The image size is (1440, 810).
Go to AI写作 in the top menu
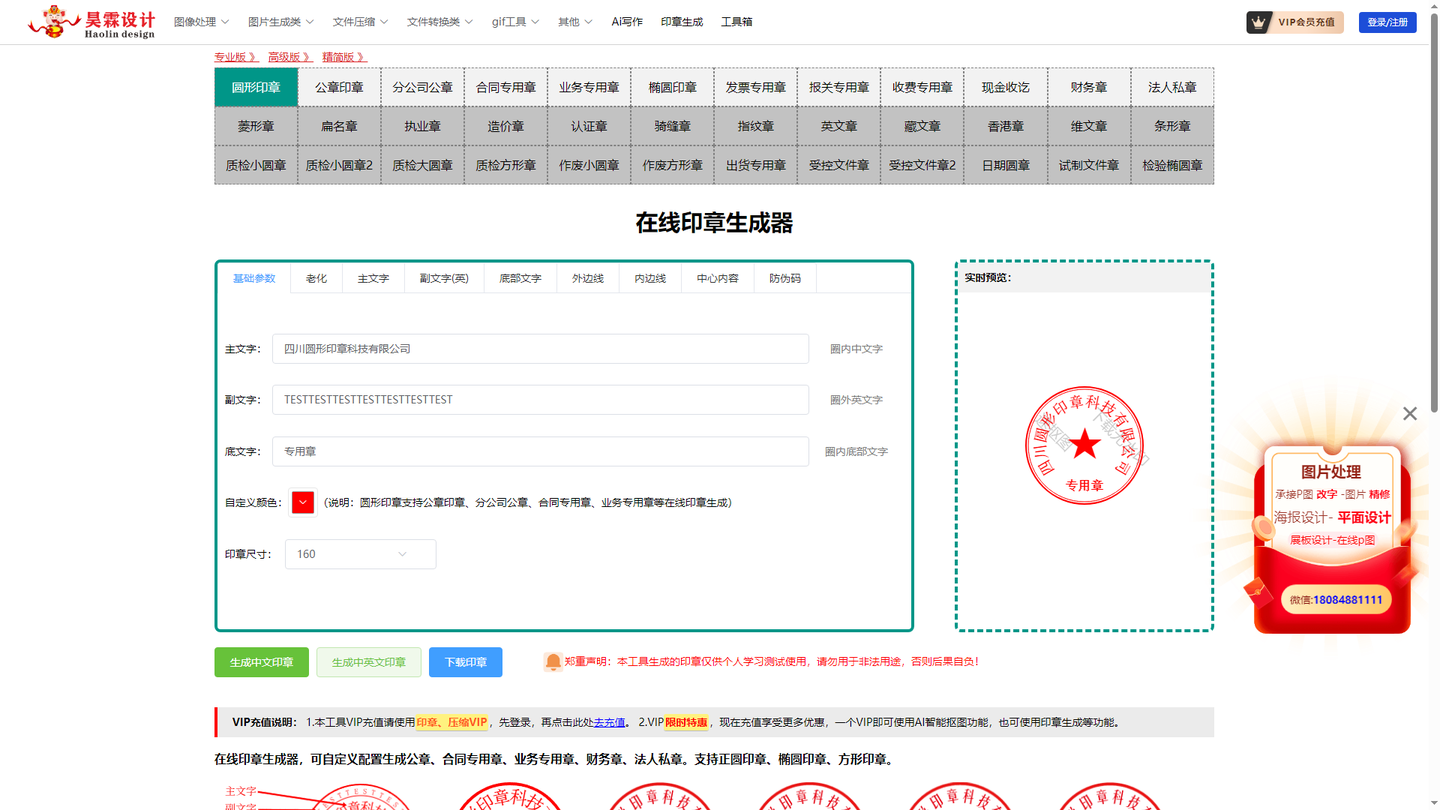point(627,22)
